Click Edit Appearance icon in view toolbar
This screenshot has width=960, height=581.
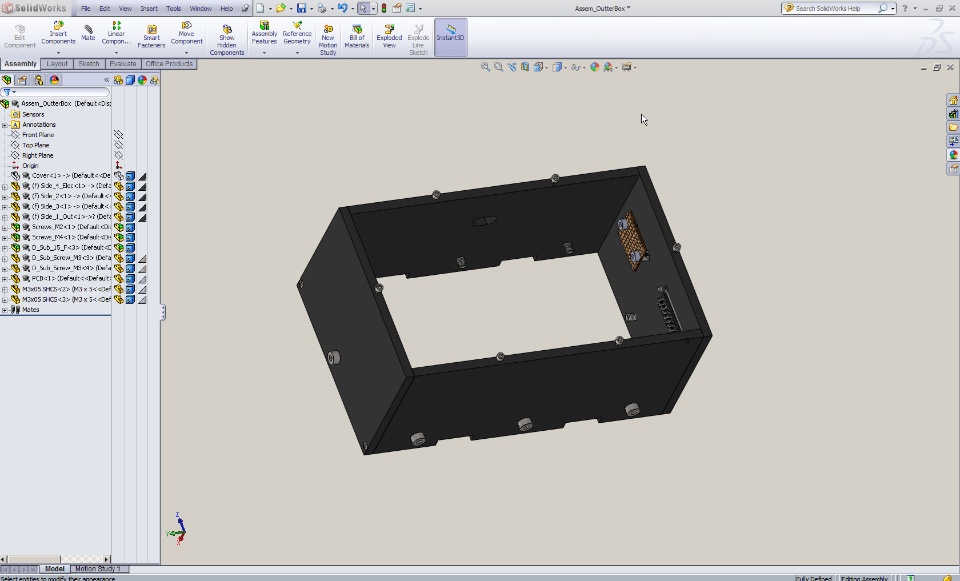click(594, 67)
